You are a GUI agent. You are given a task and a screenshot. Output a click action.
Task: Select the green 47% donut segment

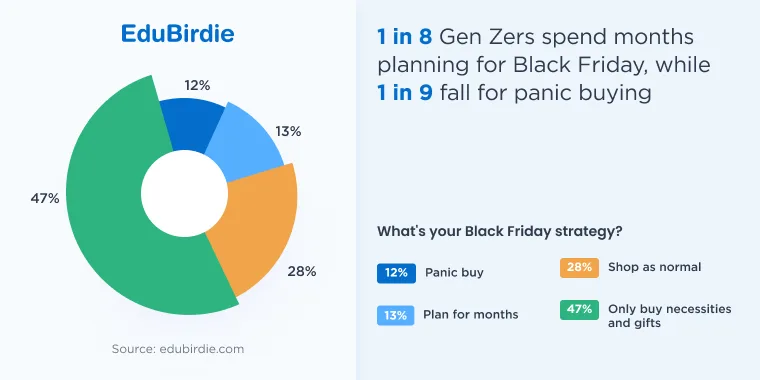coord(111,204)
